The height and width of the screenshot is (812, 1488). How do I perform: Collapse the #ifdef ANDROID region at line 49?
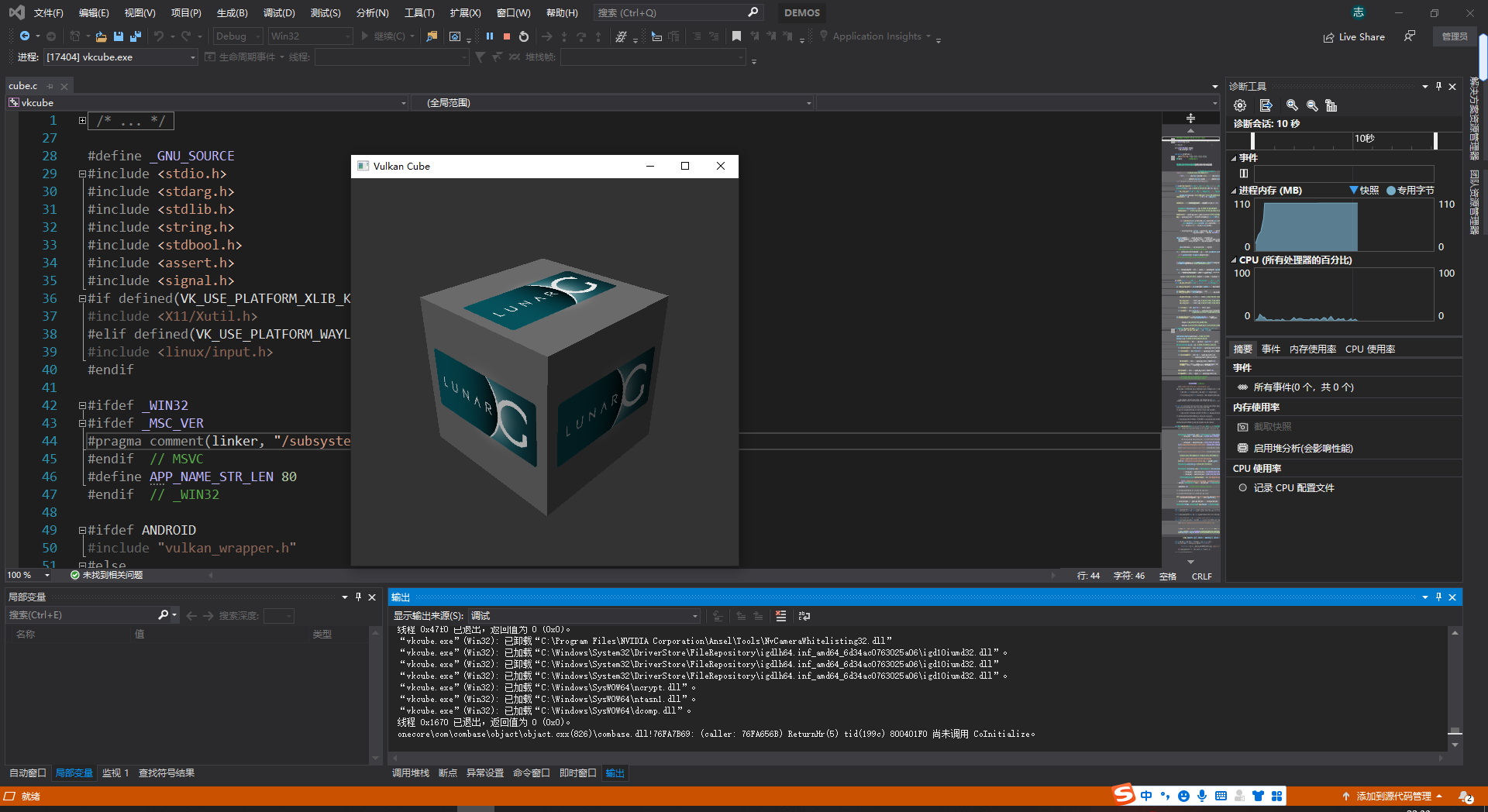82,531
